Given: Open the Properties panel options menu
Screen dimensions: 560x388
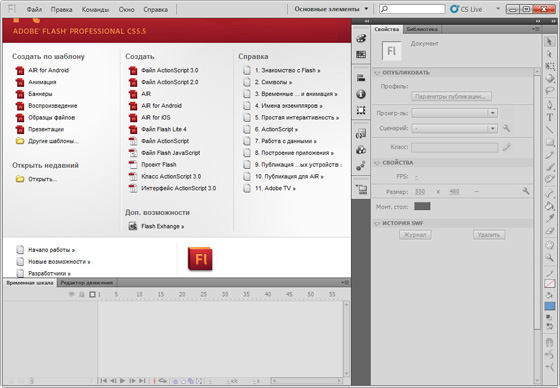Looking at the screenshot, I should (536, 29).
